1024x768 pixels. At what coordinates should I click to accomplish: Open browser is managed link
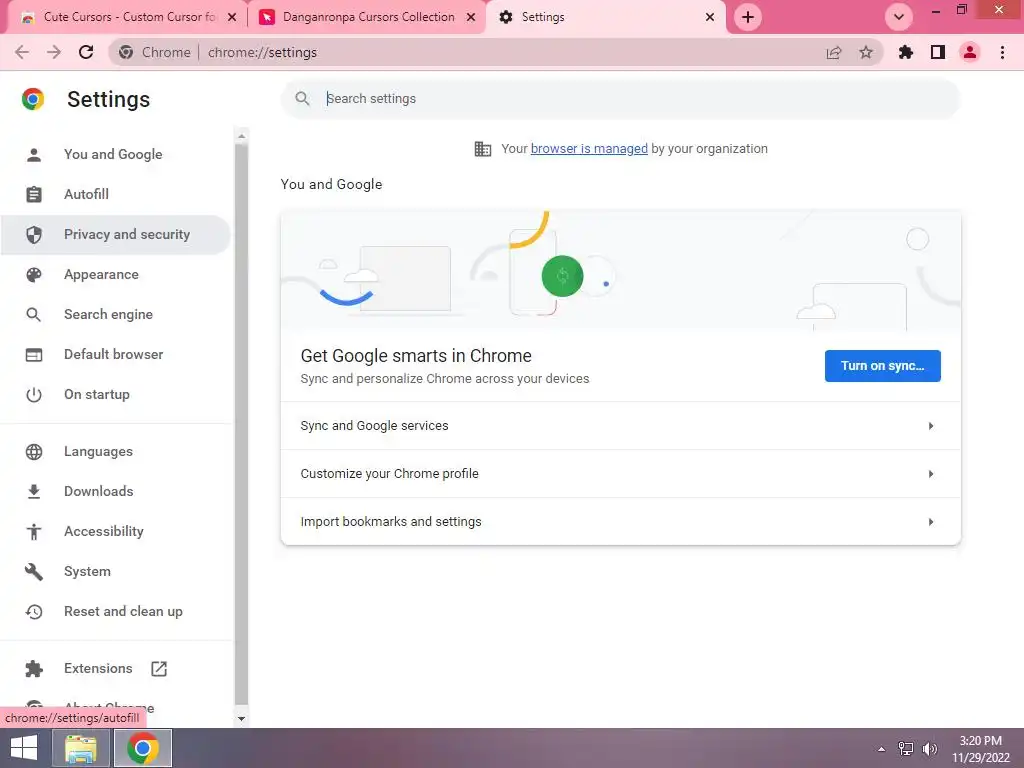(589, 149)
